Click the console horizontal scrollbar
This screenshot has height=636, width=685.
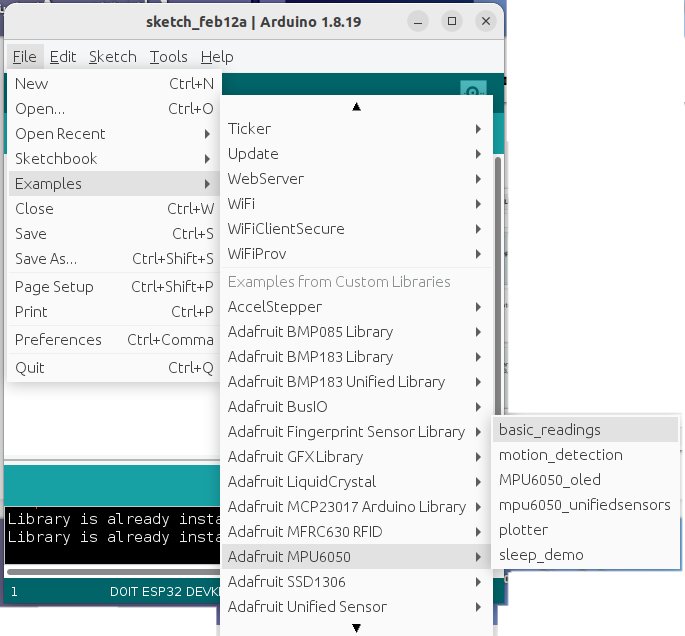pyautogui.click(x=114, y=571)
